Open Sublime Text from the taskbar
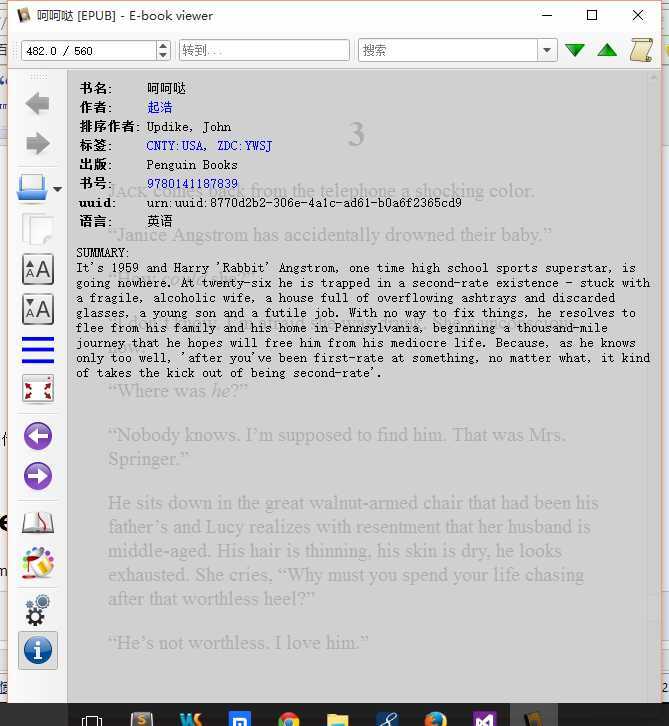 tap(142, 719)
